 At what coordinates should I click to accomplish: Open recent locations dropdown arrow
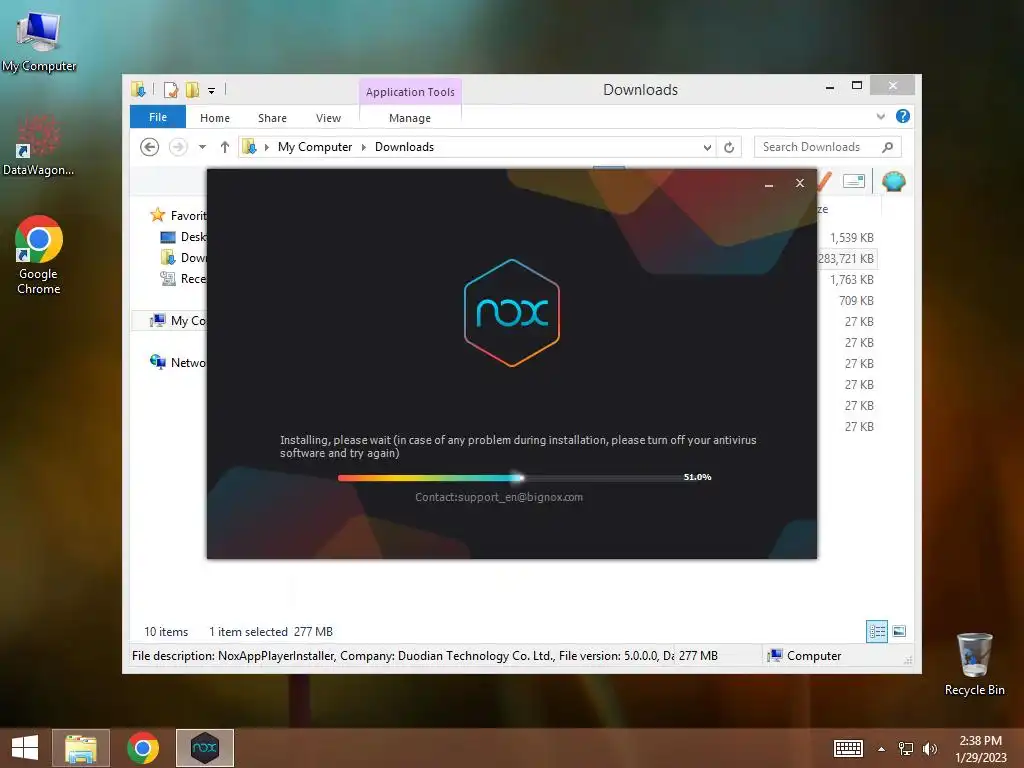[202, 147]
